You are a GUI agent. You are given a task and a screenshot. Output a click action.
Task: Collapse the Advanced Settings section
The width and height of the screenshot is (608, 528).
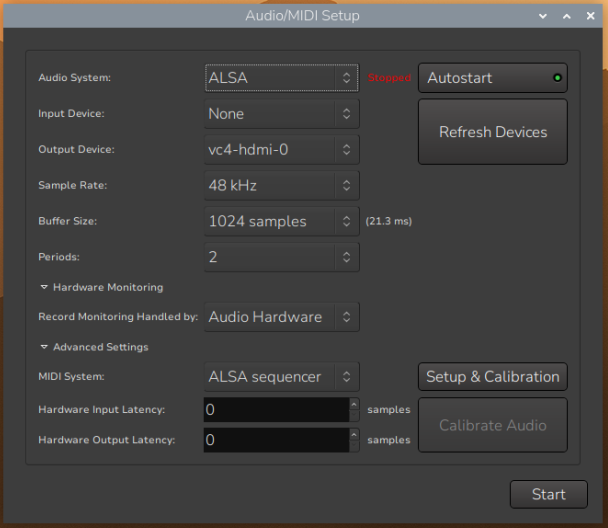pos(45,347)
